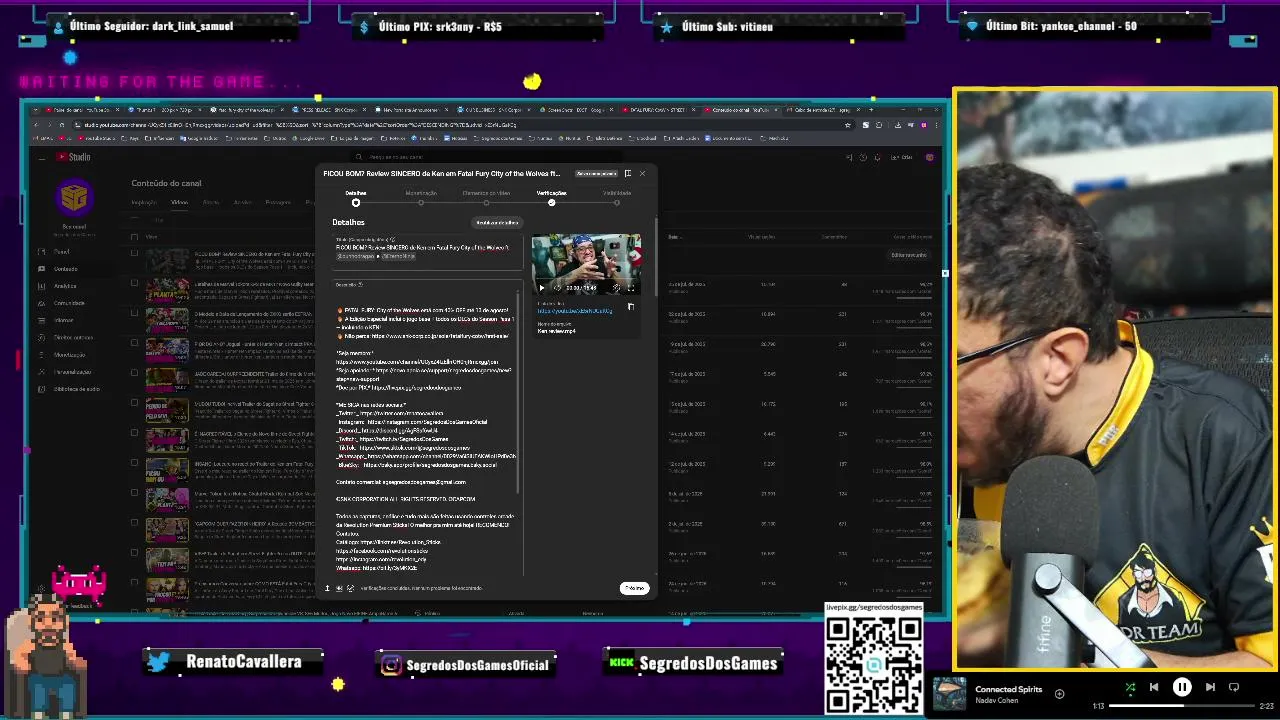Screen dimensions: 1280x720
Task: Go to the Elementos do vídeo step
Action: coord(486,197)
